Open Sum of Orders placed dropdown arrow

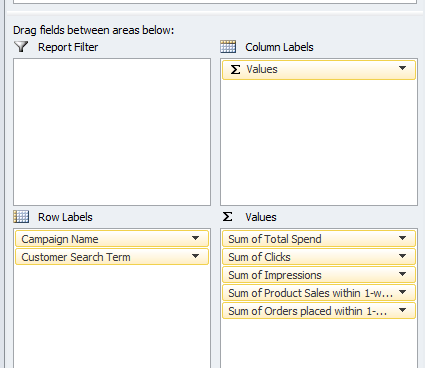click(402, 310)
